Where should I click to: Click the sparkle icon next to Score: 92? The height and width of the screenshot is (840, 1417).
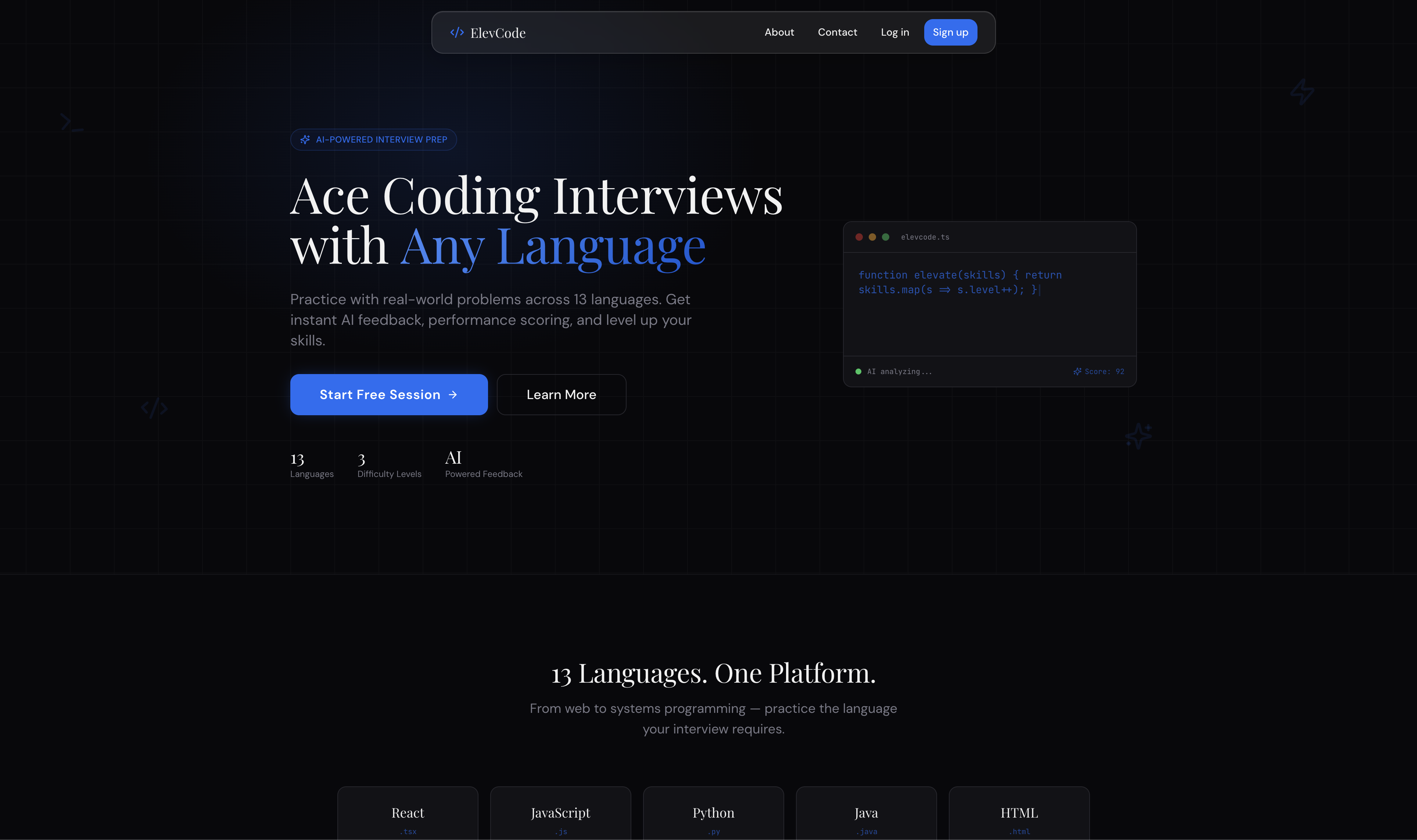click(1077, 371)
